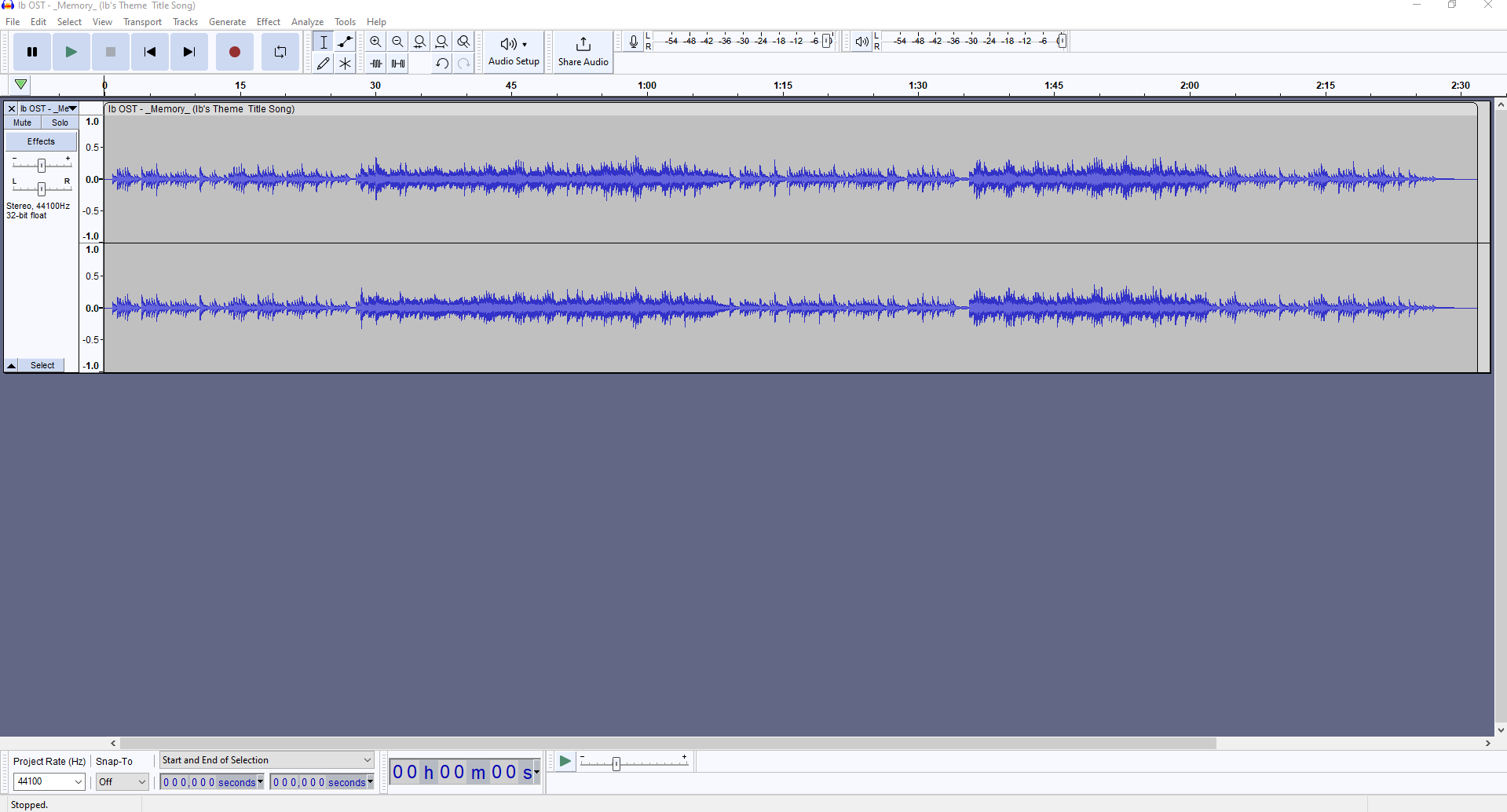The height and width of the screenshot is (812, 1507).
Task: Zoom in with the magnifier plus icon
Action: tap(376, 42)
